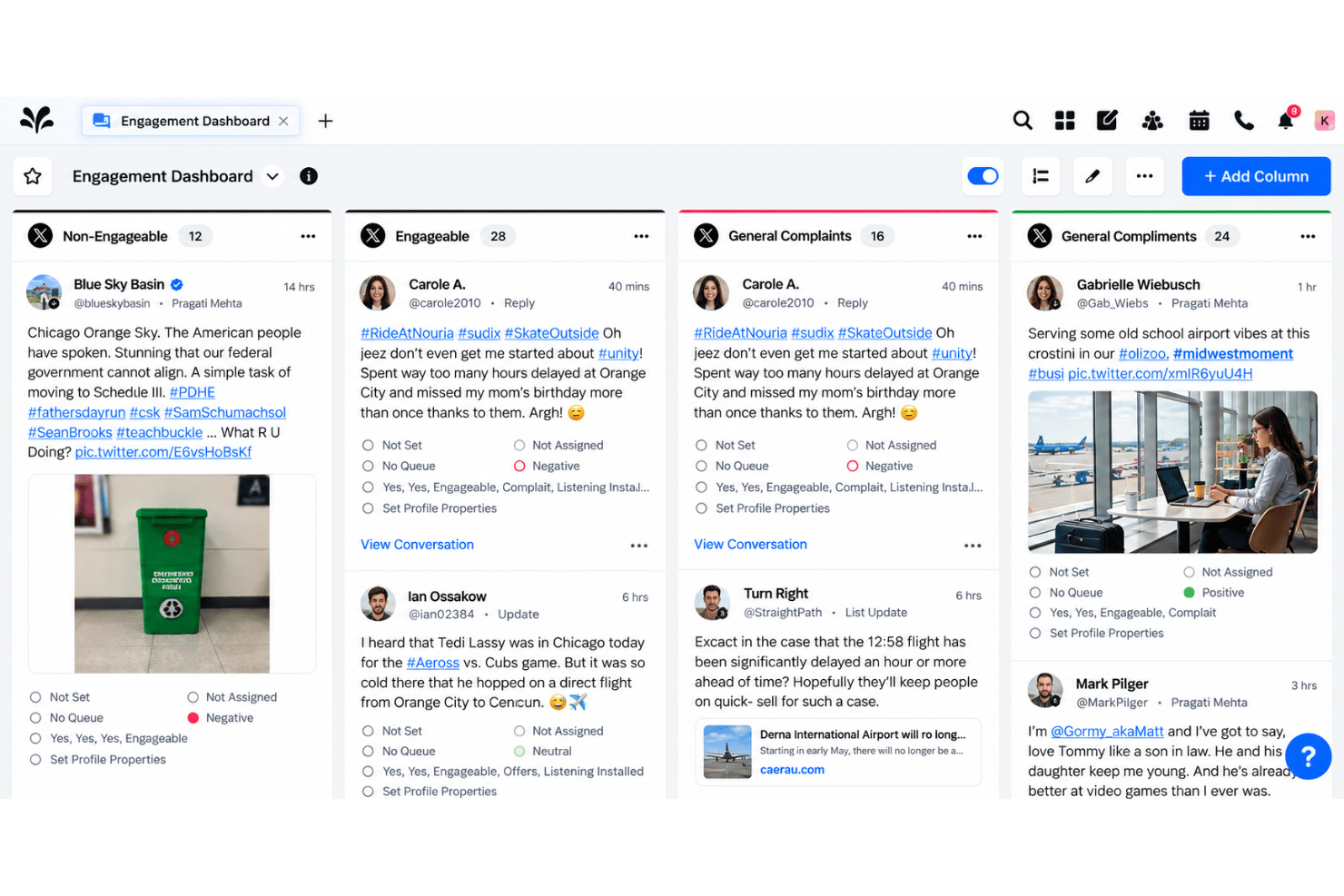Favorite the dashboard with star icon
The height and width of the screenshot is (896, 1344).
coord(33,176)
